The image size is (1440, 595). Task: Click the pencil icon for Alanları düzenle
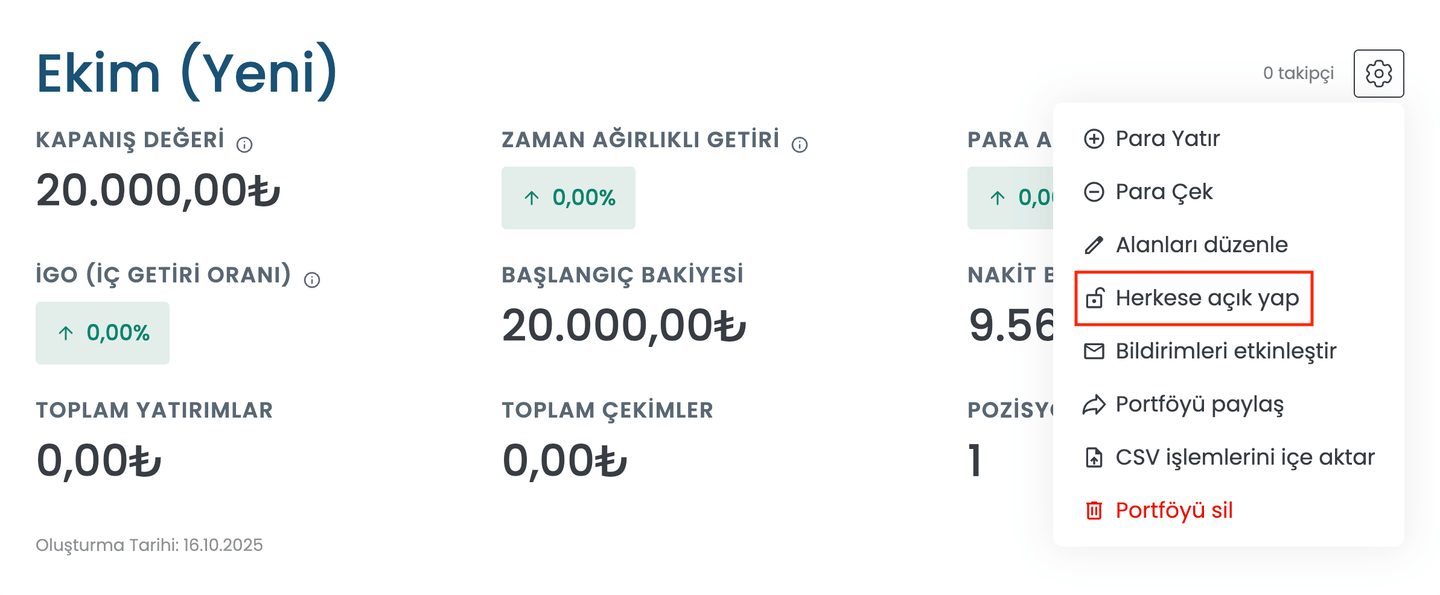tap(1094, 245)
